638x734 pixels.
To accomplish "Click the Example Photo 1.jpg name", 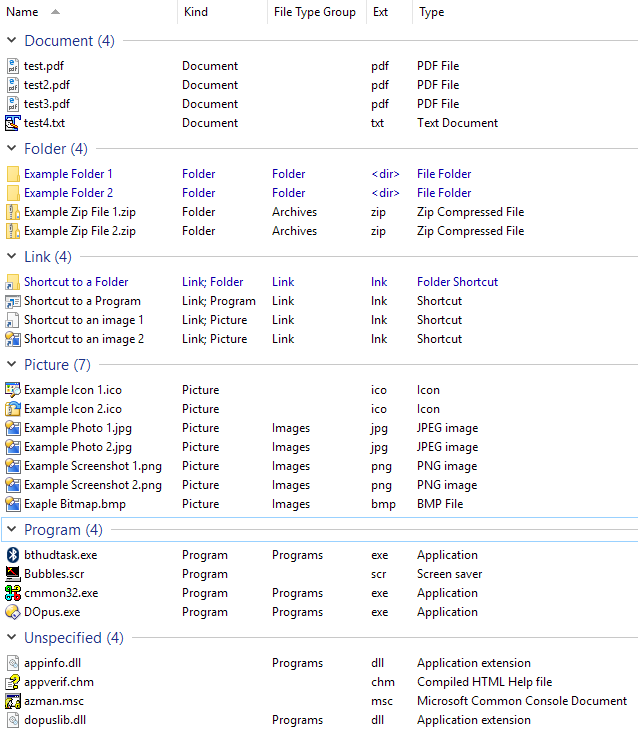I will pos(78,428).
